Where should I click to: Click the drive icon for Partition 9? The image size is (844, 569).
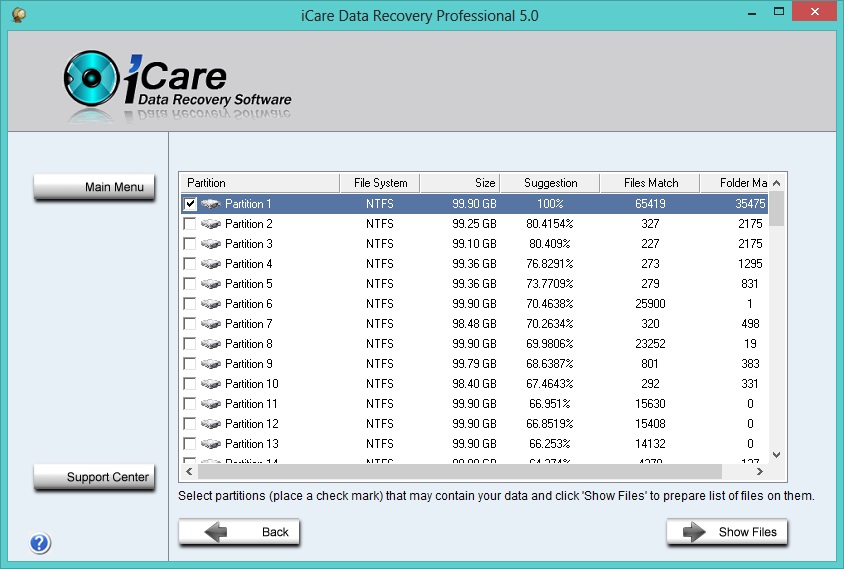tap(210, 364)
